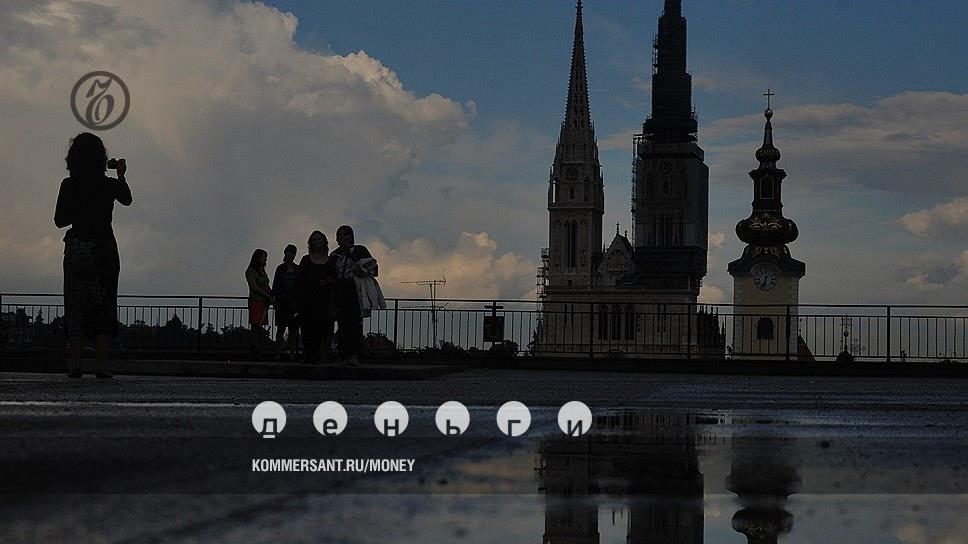Screen dimensions: 968x544
Task: Click the camera held by the photographer
Action: click(114, 163)
